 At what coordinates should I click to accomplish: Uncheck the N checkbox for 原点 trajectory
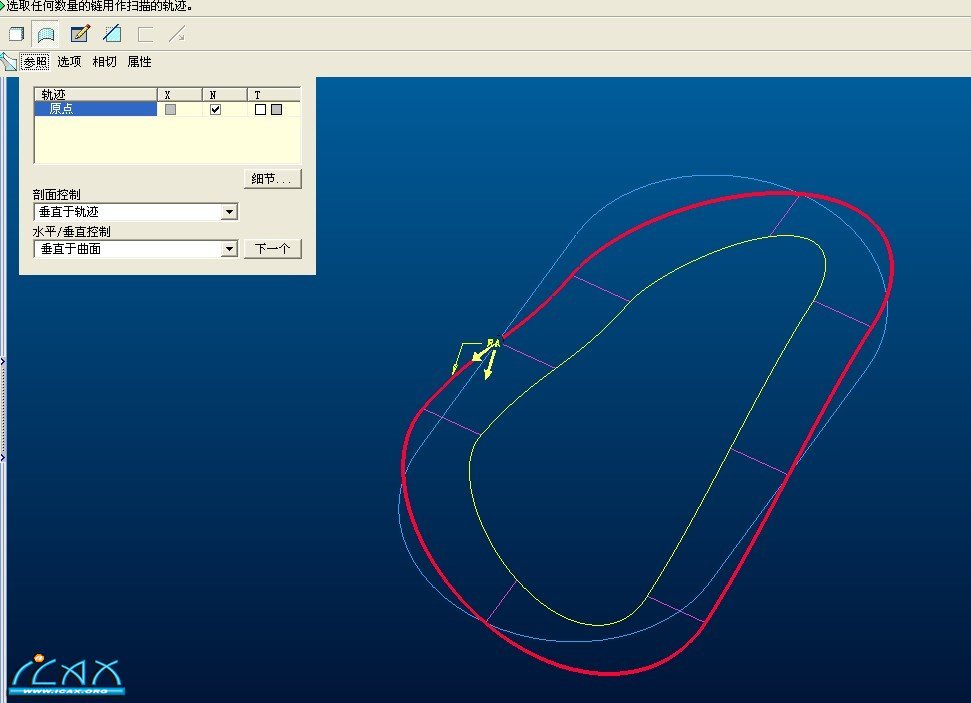click(x=215, y=110)
